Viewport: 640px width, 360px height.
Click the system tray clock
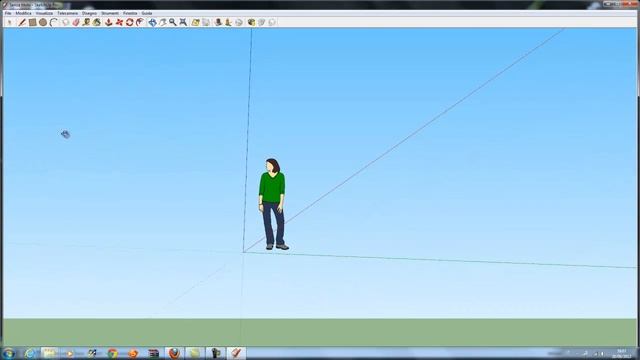[622, 354]
